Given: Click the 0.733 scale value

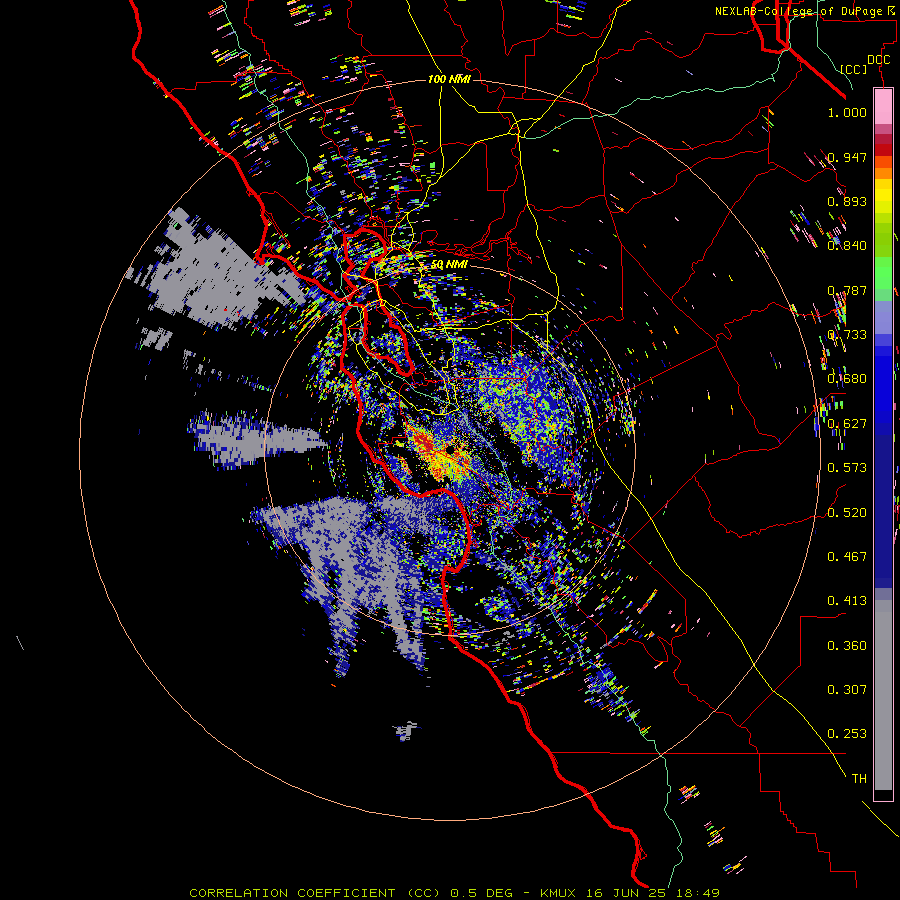Looking at the screenshot, I should click(847, 335).
